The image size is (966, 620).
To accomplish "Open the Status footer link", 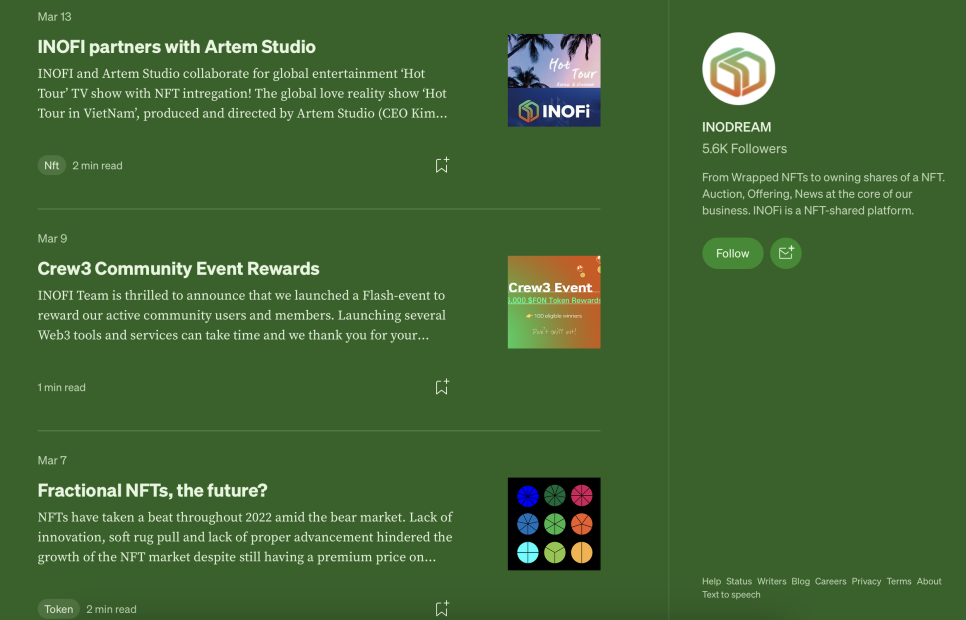I will [739, 581].
